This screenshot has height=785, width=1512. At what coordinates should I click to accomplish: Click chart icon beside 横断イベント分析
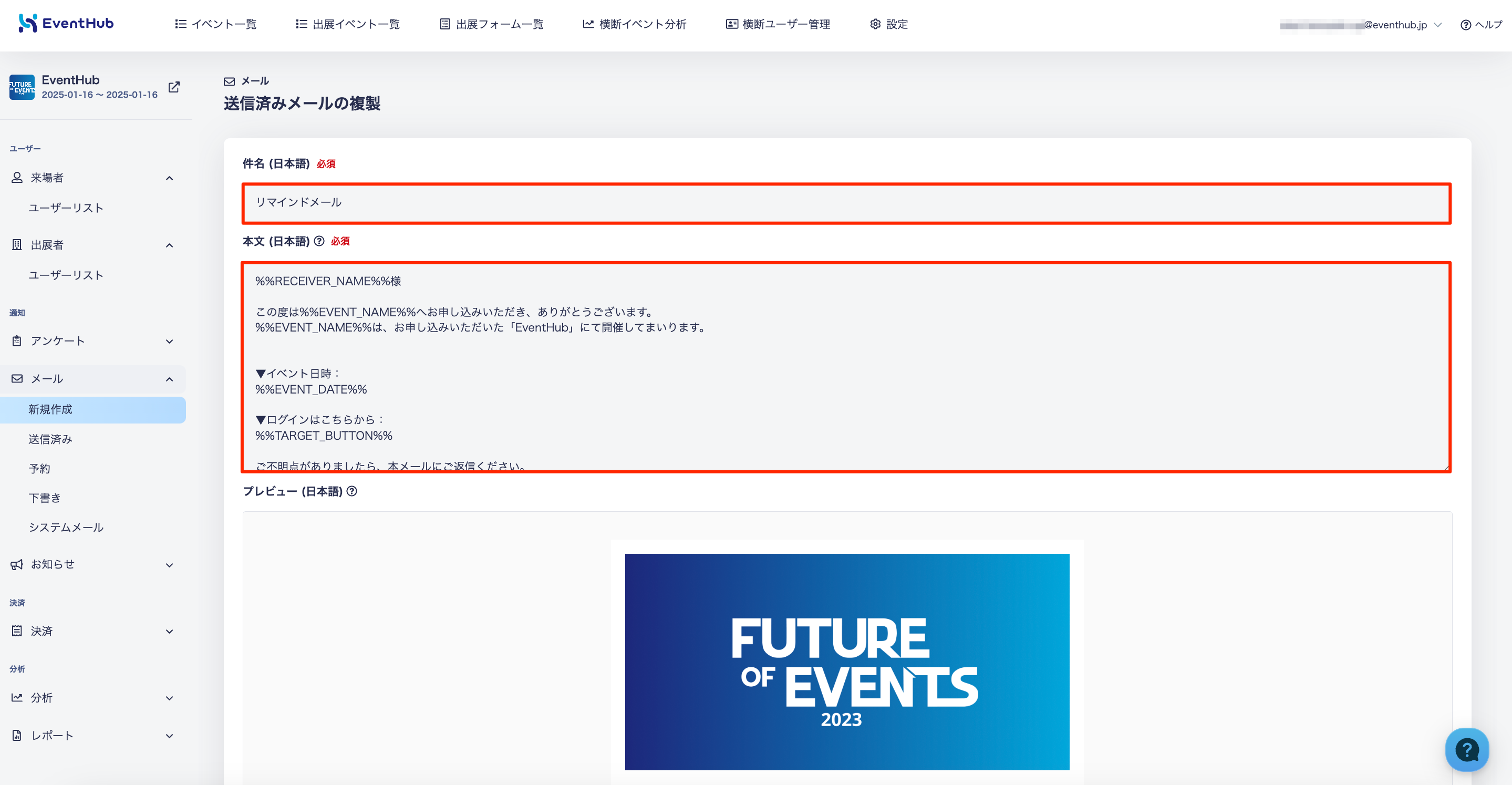588,24
